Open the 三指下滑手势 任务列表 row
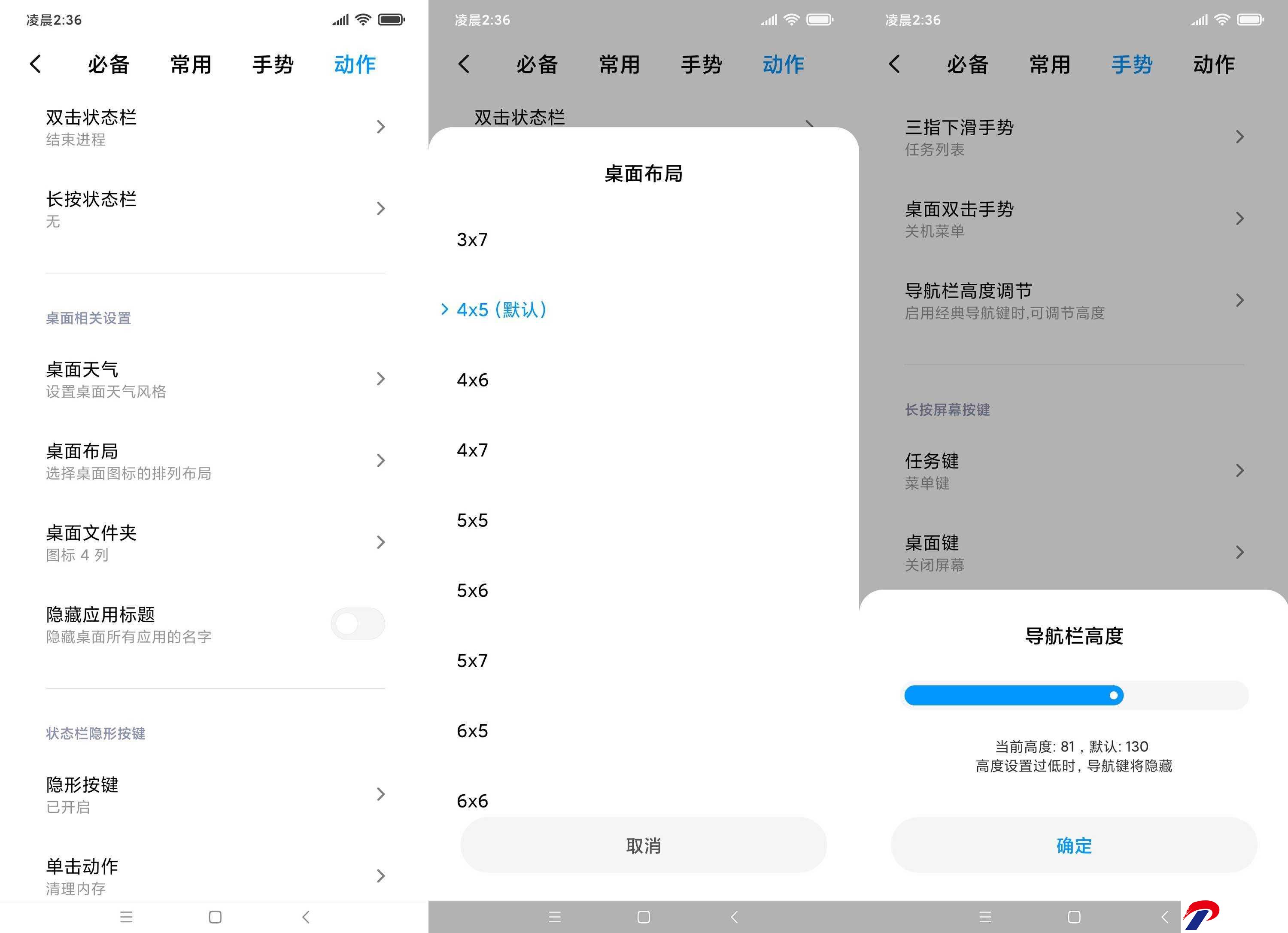This screenshot has width=1288, height=933. 1074,137
